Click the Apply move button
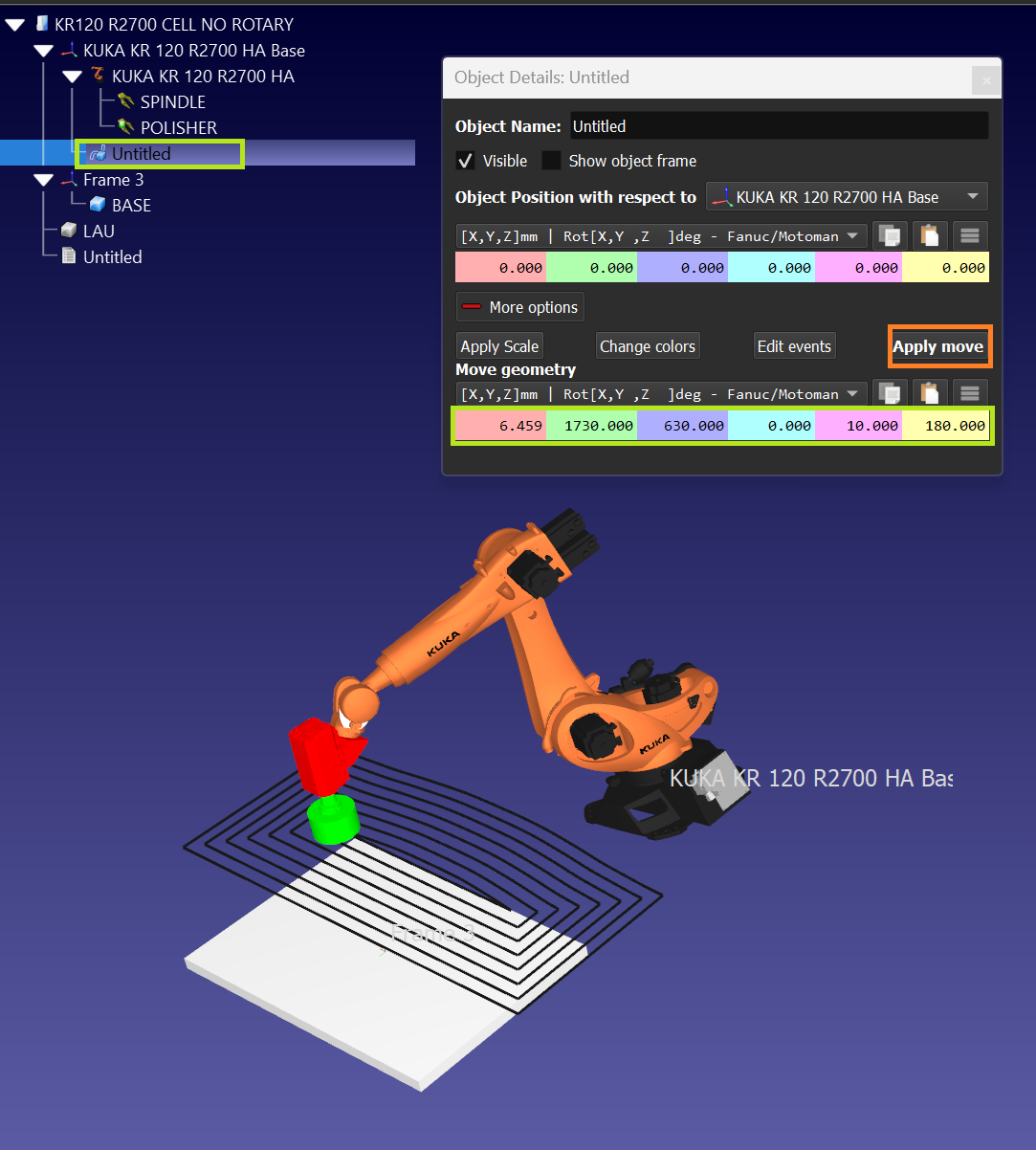Image resolution: width=1036 pixels, height=1150 pixels. (937, 346)
